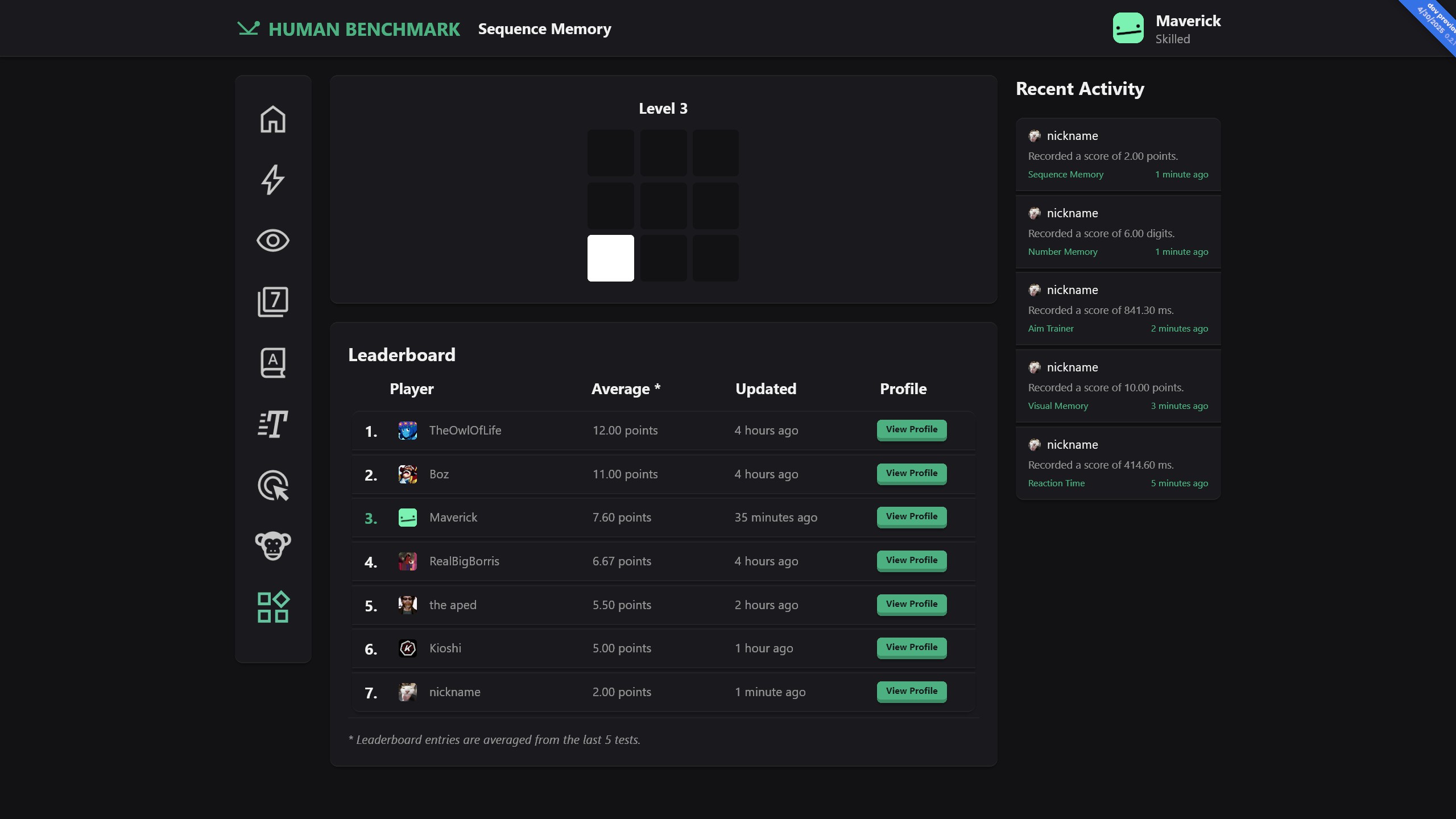Screen dimensions: 1456x819
Task: Click nickname on 841.30 ms activity card
Action: [x=1072, y=290]
